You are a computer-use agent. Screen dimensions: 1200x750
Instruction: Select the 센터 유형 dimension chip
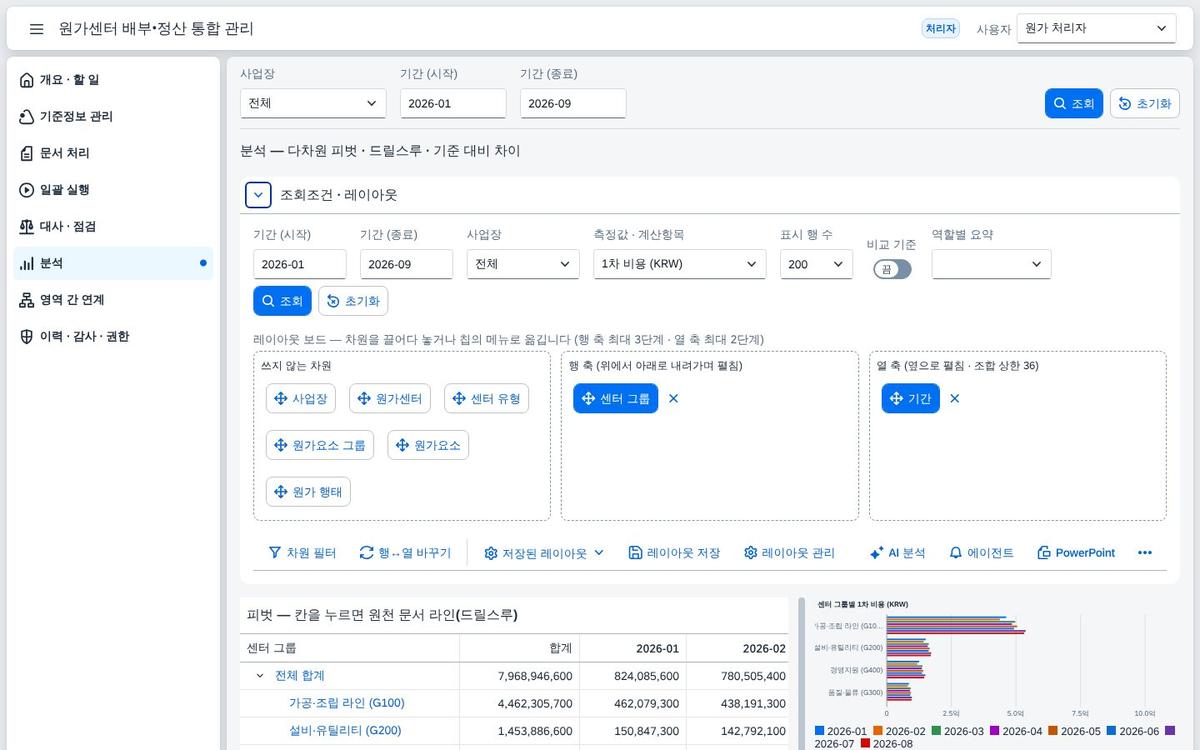click(486, 398)
